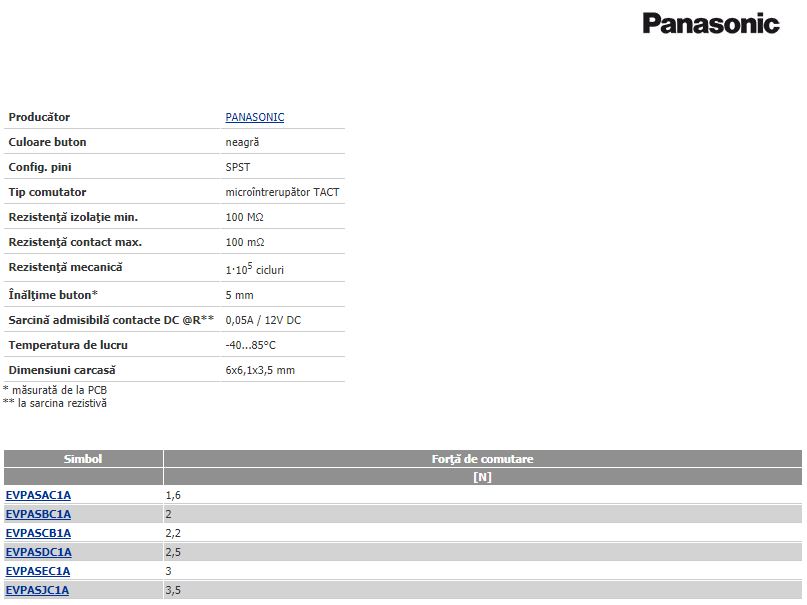This screenshot has width=807, height=605.
Task: Open the EVPASJC1A product link
Action: click(x=37, y=591)
